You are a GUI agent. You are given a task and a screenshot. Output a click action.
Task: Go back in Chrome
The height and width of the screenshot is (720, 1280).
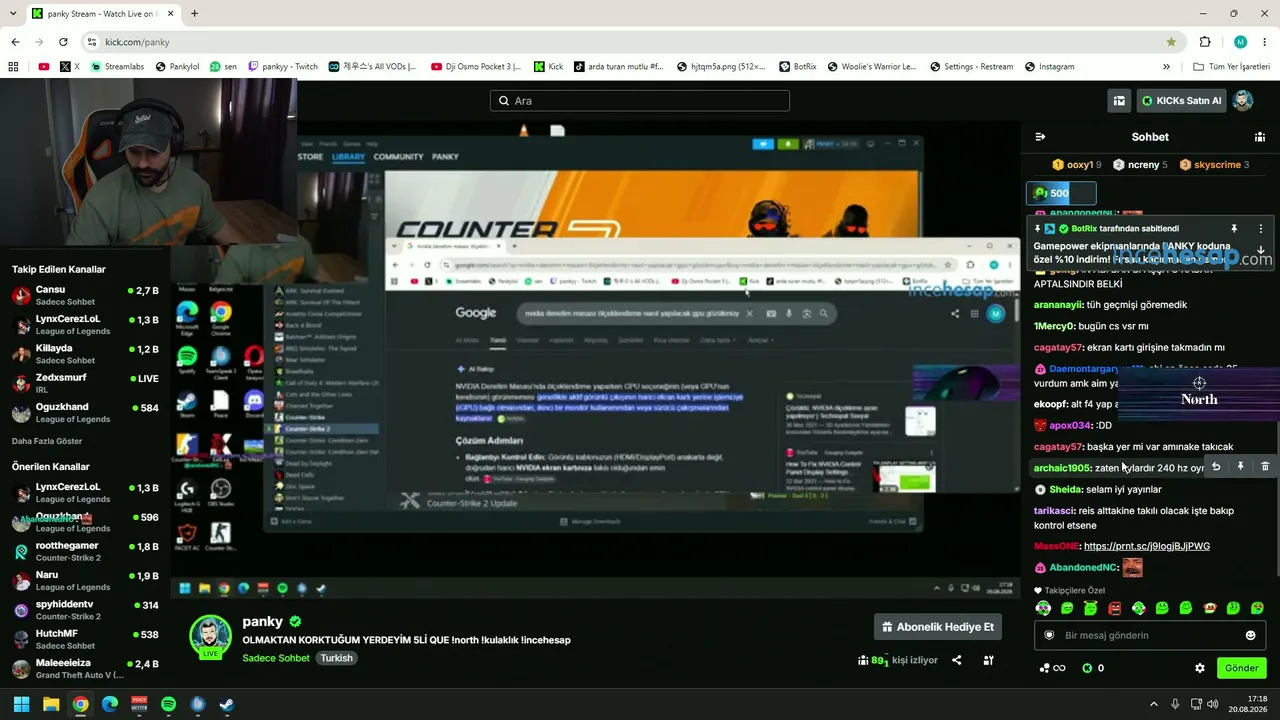point(15,42)
